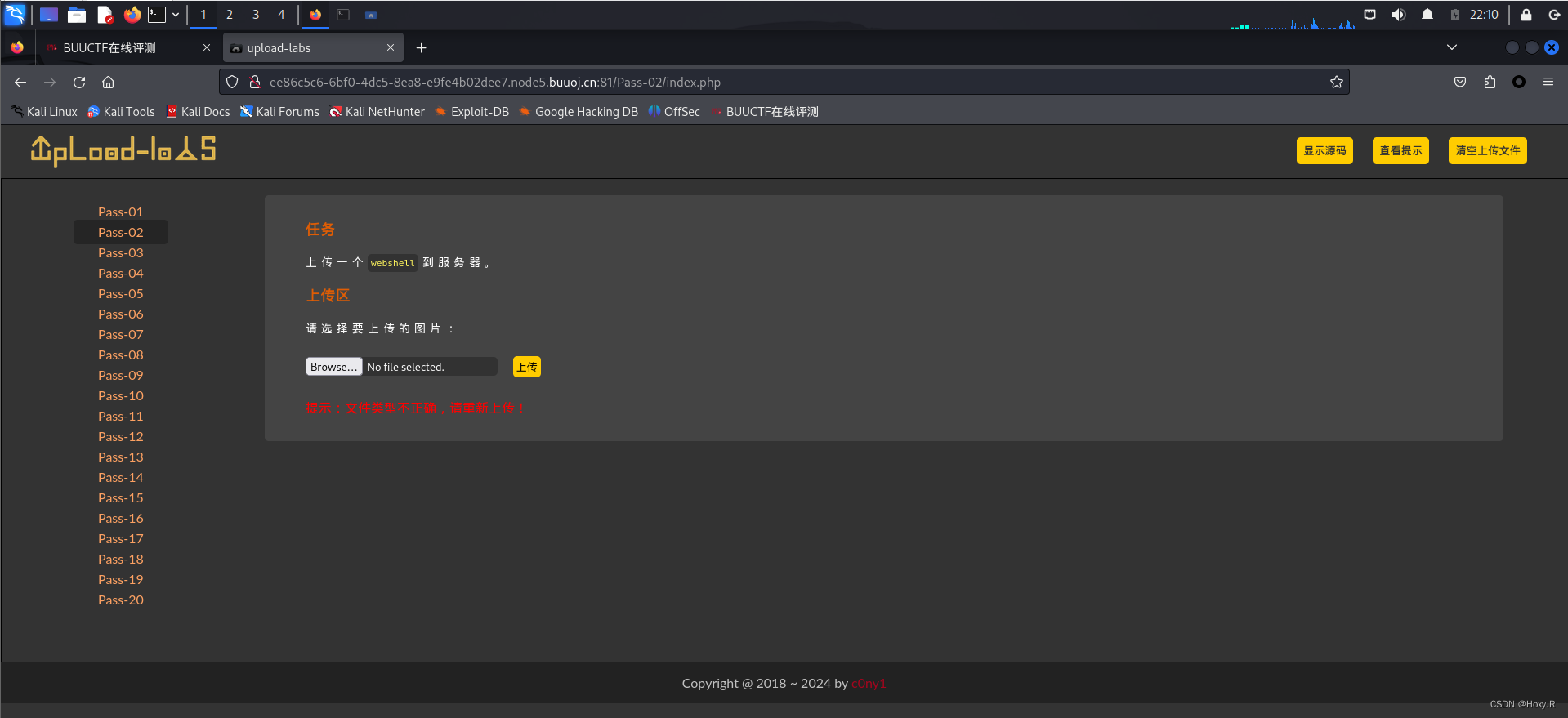Select Pass-02 in the sidebar
This screenshot has width=1568, height=718.
tap(121, 232)
